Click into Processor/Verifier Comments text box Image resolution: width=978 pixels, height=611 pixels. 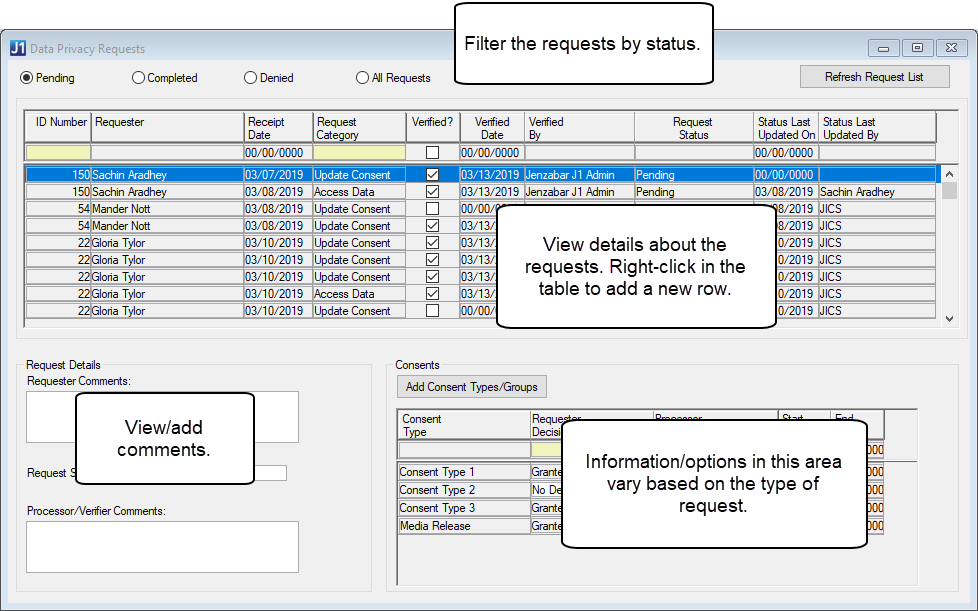162,546
